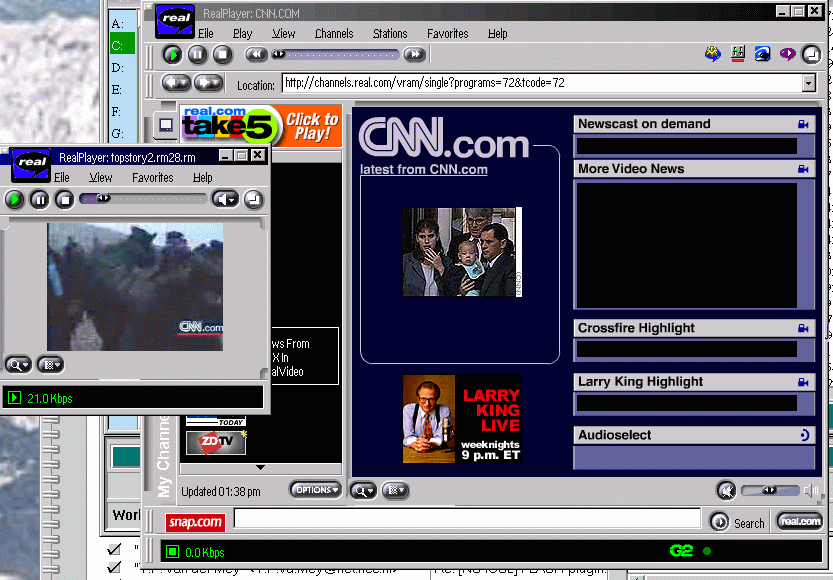Click the real.com take5 banner
The image size is (833, 580).
pyautogui.click(x=229, y=125)
